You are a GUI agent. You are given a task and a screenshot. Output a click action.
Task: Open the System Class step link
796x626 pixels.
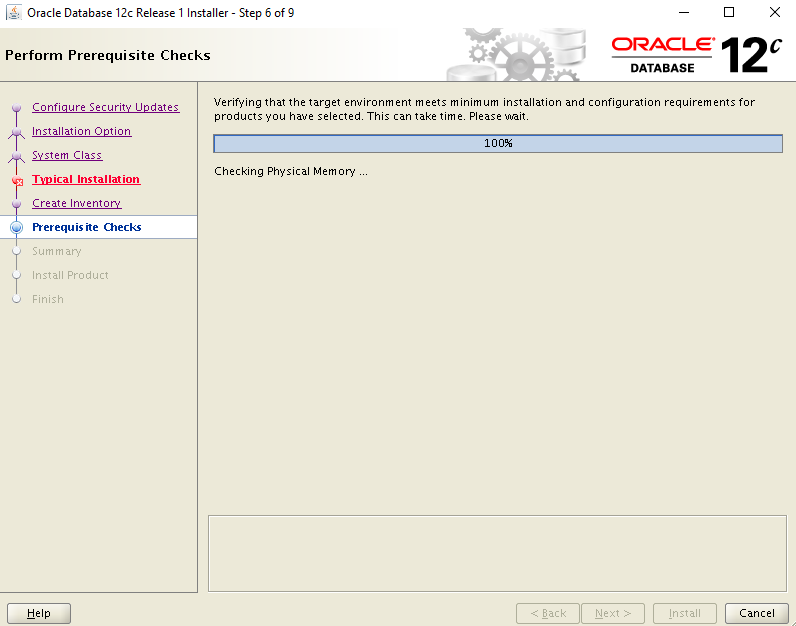point(67,155)
